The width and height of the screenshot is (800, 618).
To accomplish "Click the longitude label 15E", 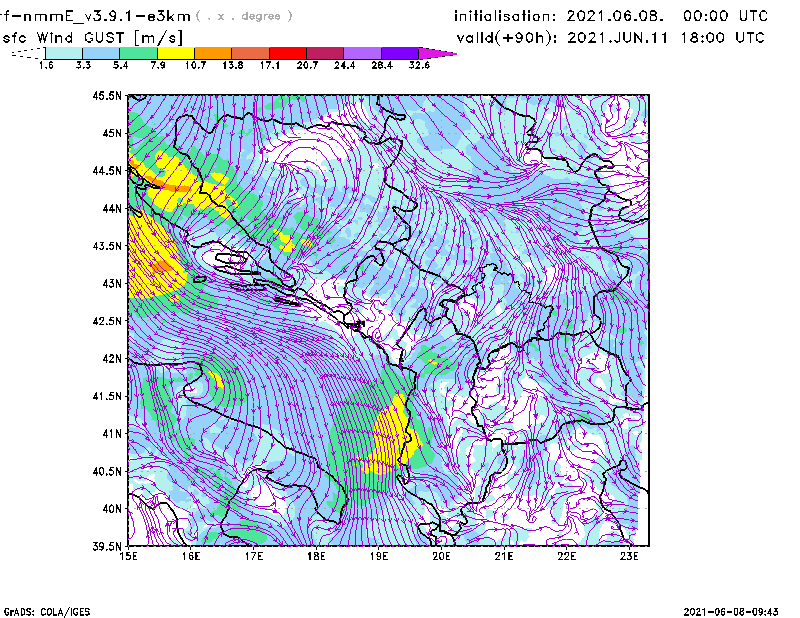I will point(128,556).
